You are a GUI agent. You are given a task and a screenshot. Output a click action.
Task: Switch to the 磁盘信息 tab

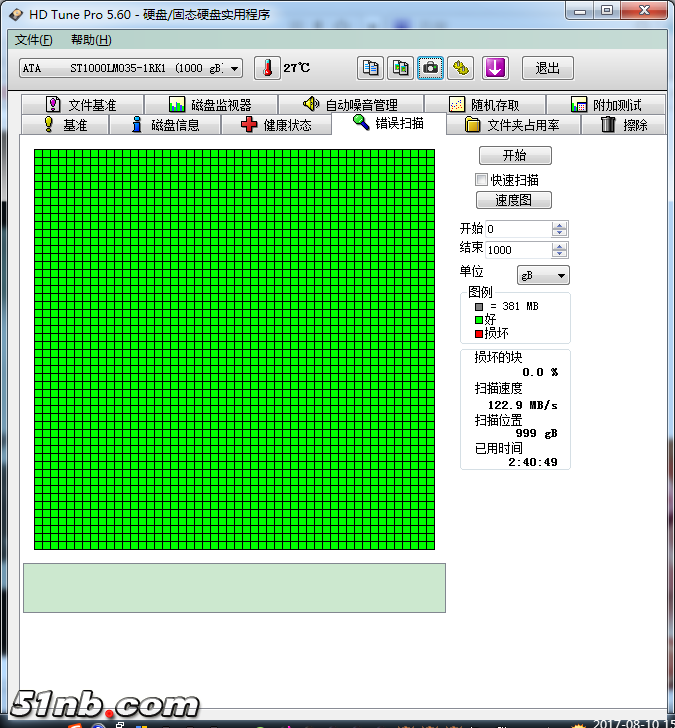[x=166, y=125]
